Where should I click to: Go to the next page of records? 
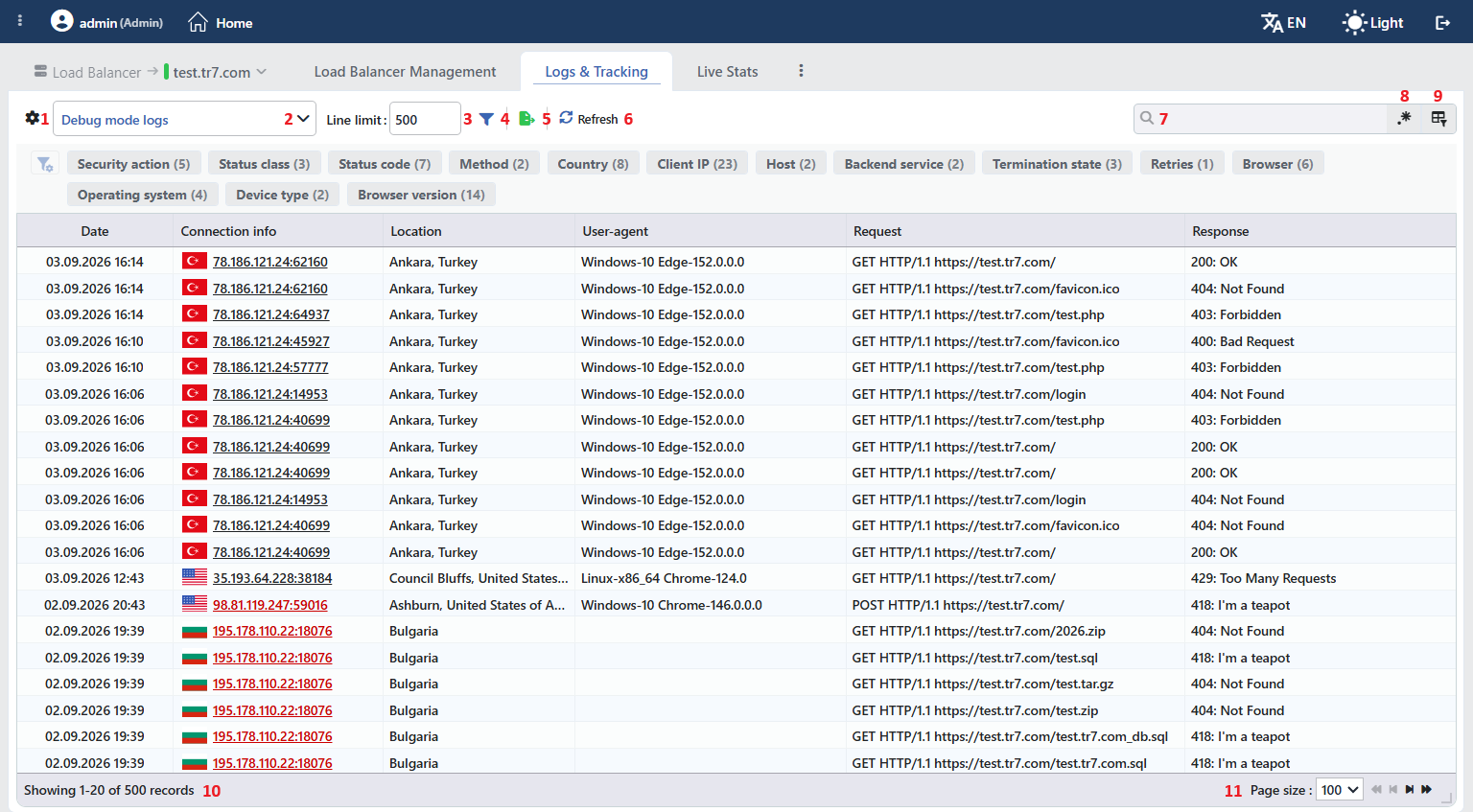pyautogui.click(x=1410, y=790)
